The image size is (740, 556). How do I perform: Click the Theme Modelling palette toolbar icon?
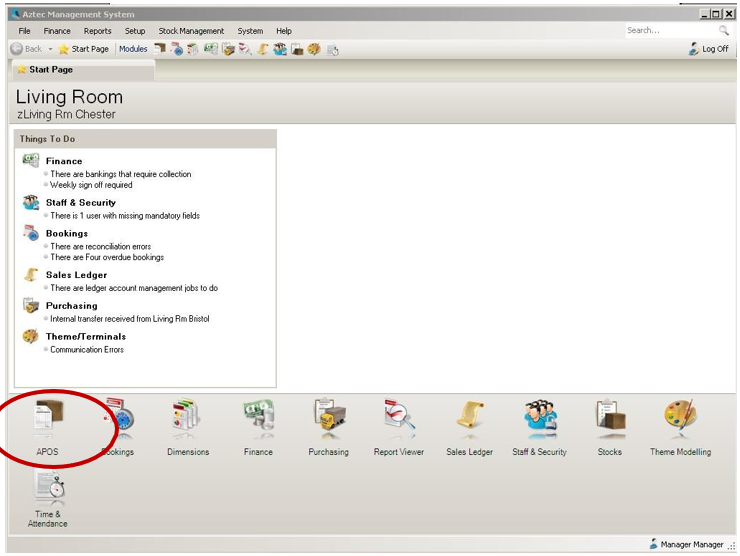(313, 49)
